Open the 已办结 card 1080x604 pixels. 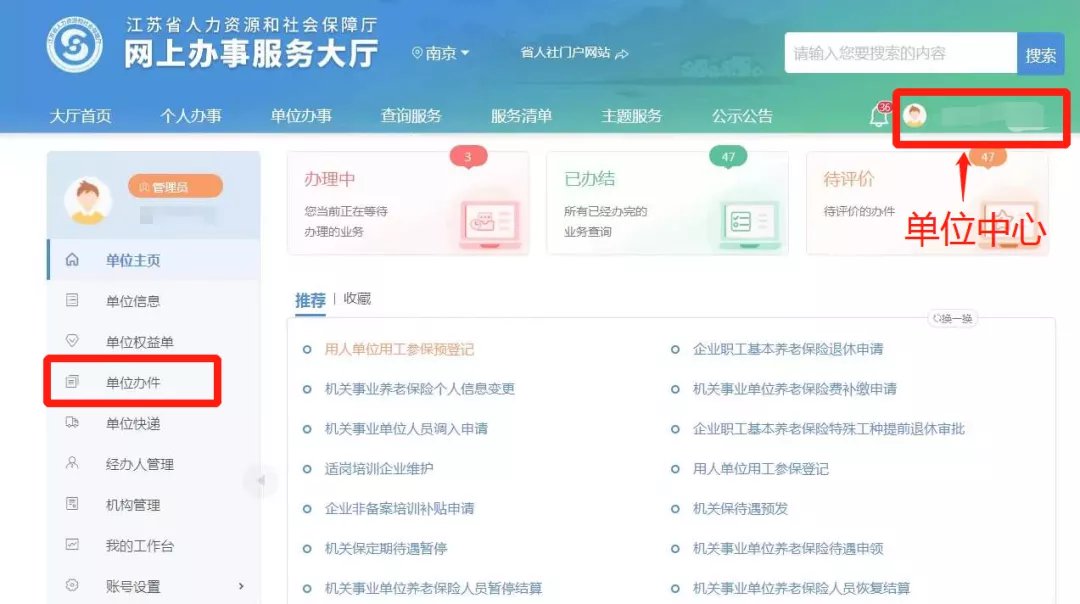[x=667, y=204]
